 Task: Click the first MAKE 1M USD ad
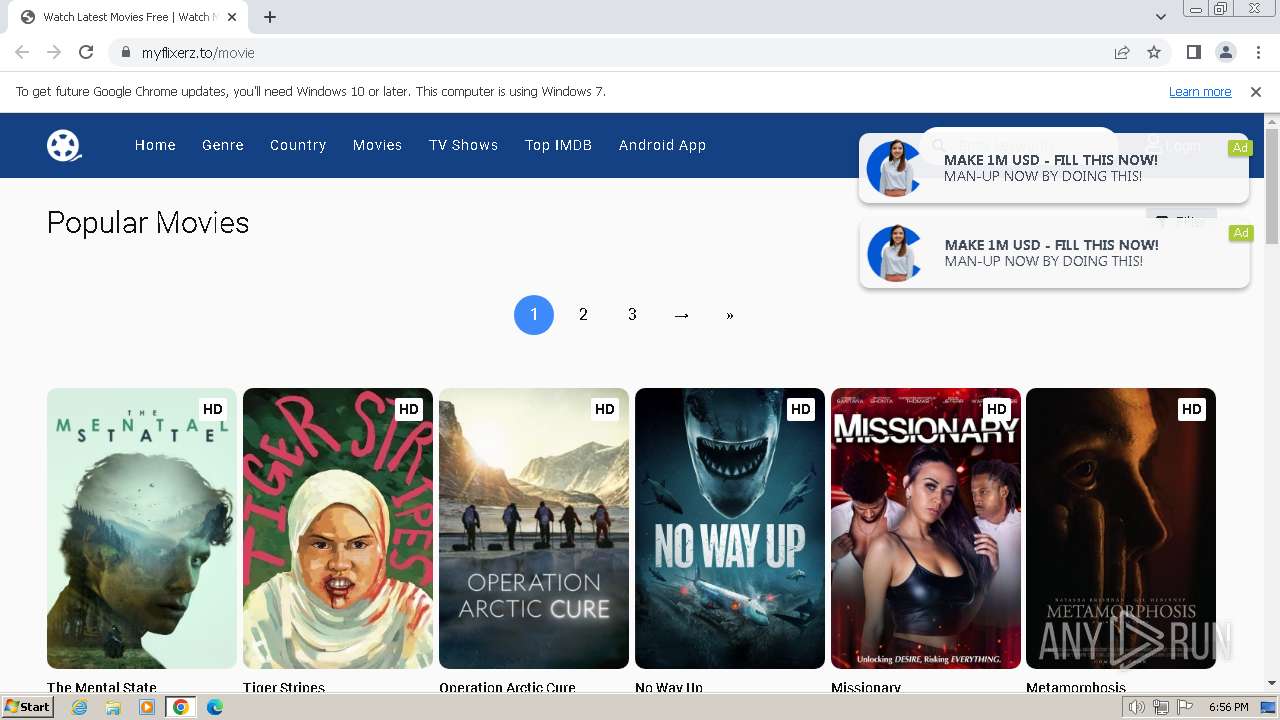1054,168
